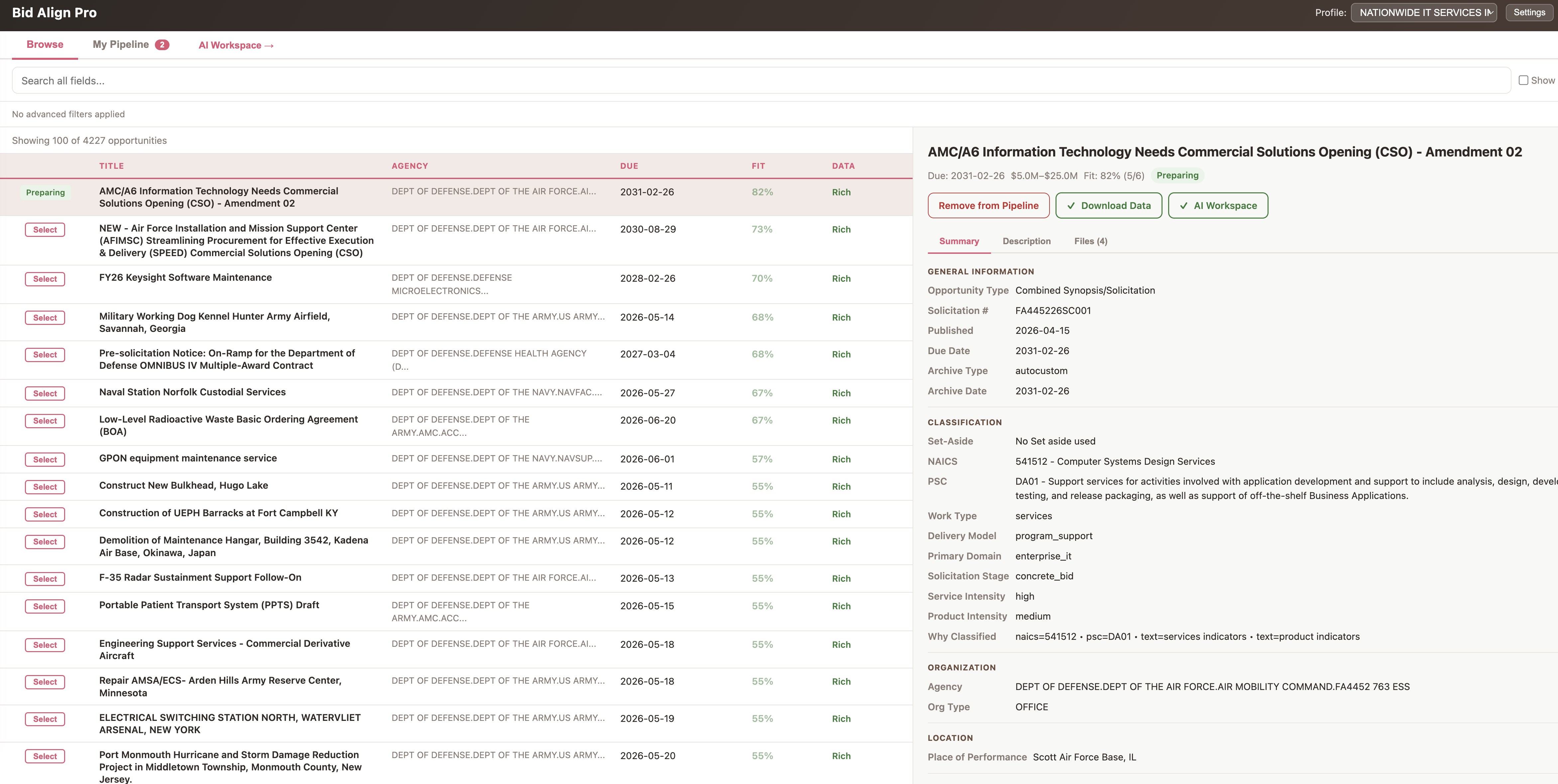Click the GPON equipment maintenance service title

point(188,458)
